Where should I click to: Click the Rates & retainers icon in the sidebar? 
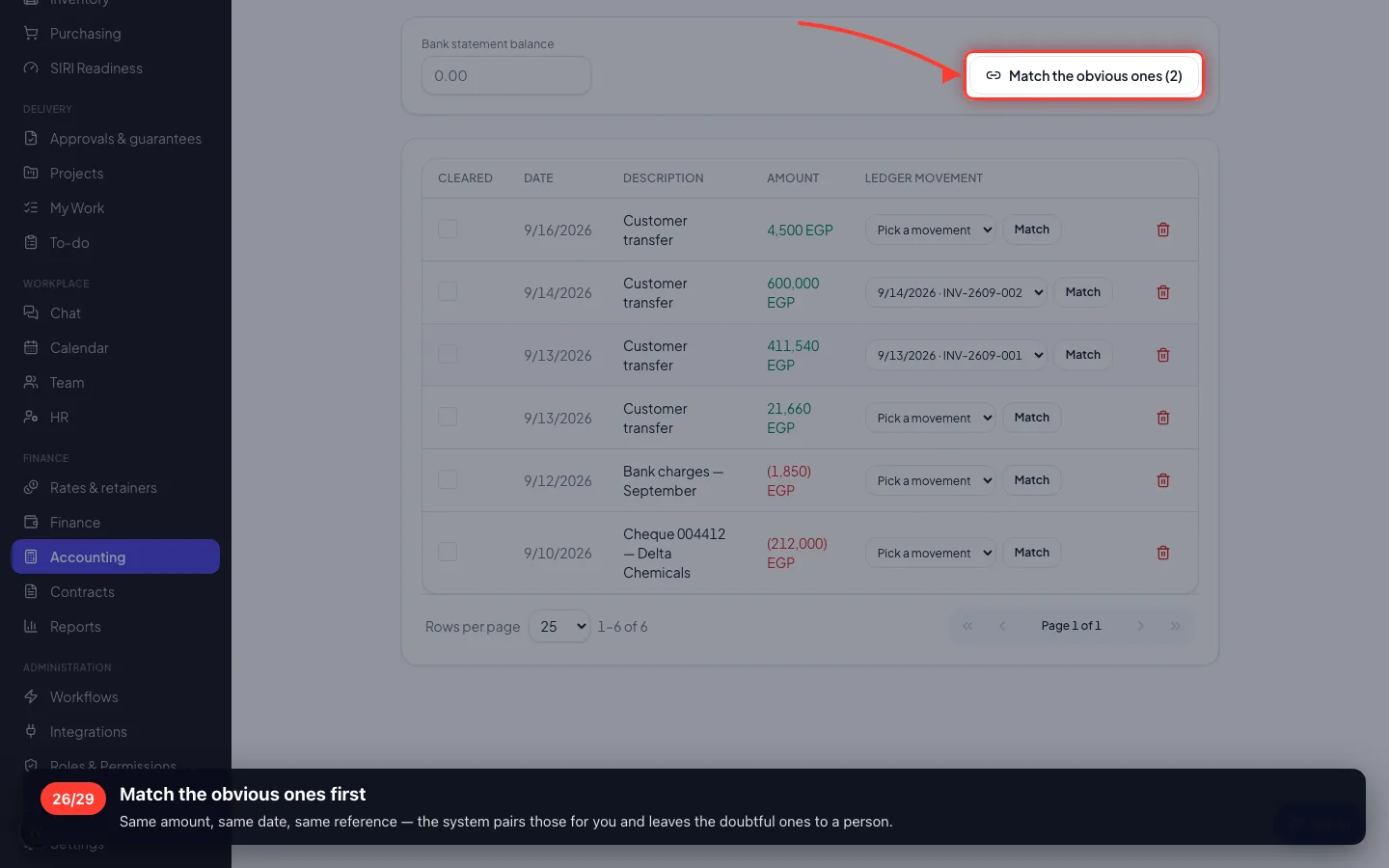coord(31,487)
